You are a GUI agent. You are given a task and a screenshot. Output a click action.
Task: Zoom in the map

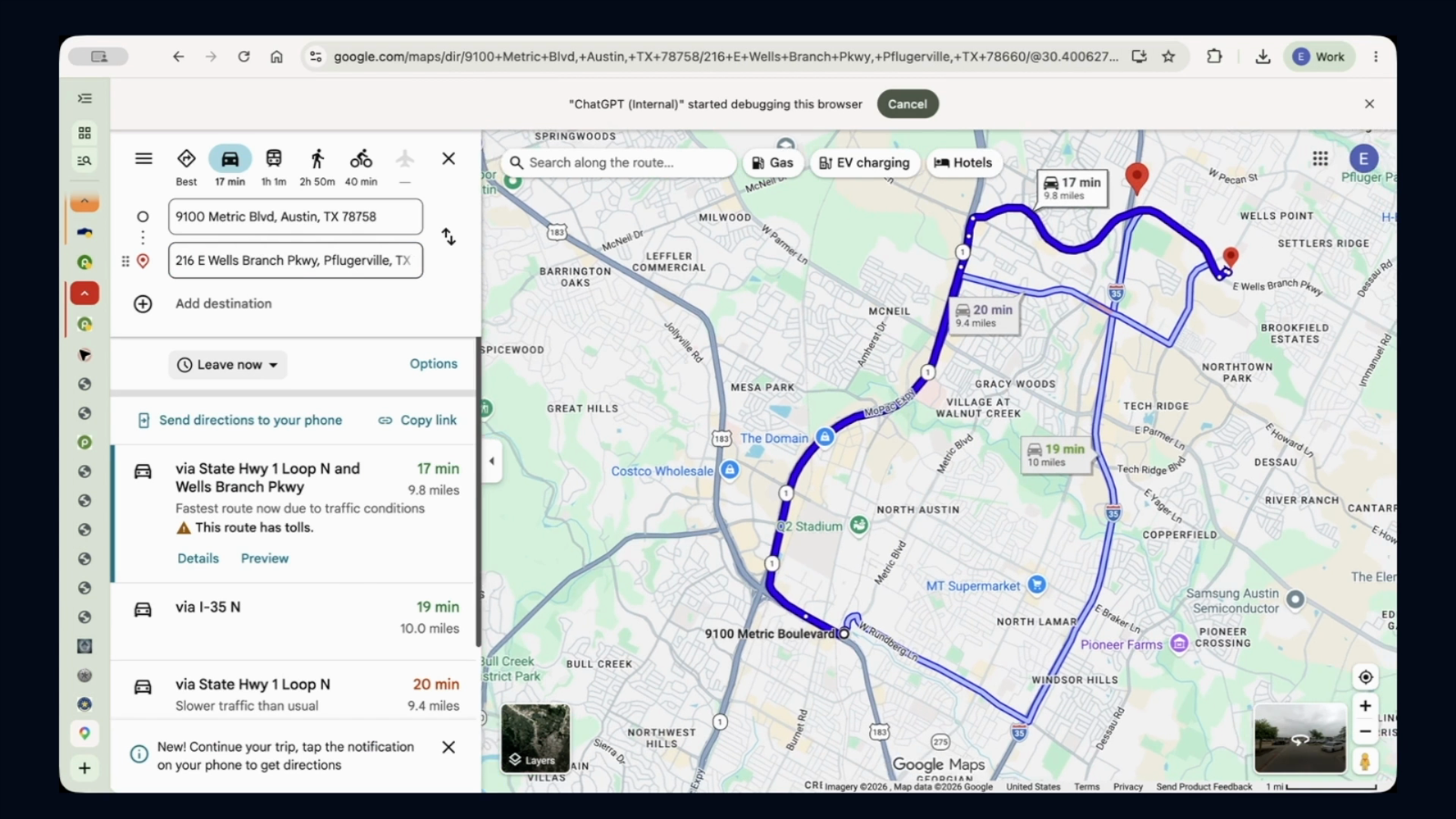(x=1365, y=706)
